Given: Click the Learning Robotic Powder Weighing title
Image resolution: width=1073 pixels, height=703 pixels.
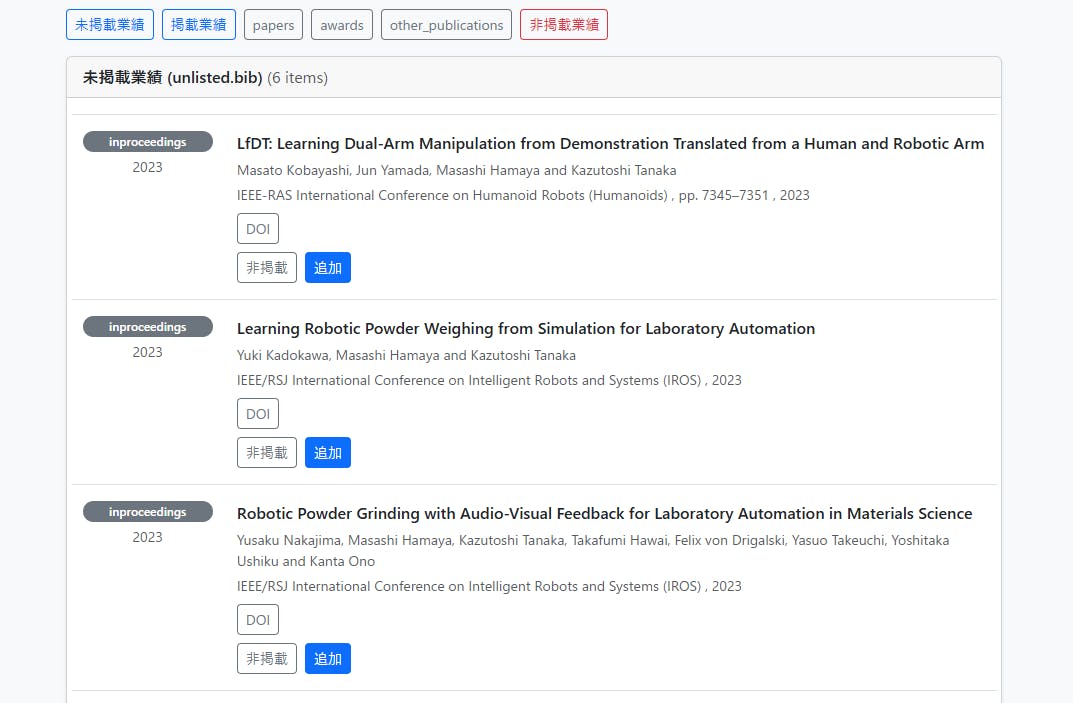Looking at the screenshot, I should point(525,329).
